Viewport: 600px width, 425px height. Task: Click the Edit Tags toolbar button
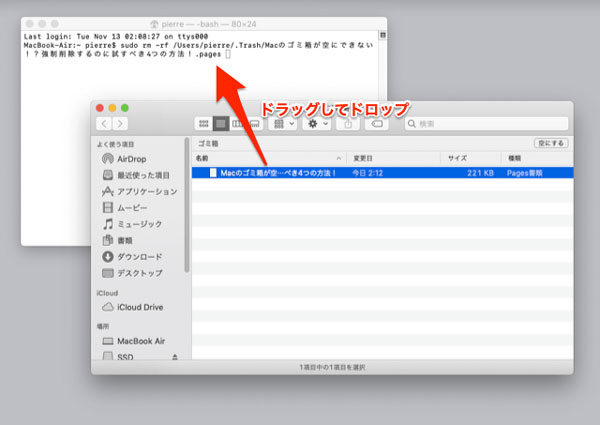pyautogui.click(x=377, y=124)
